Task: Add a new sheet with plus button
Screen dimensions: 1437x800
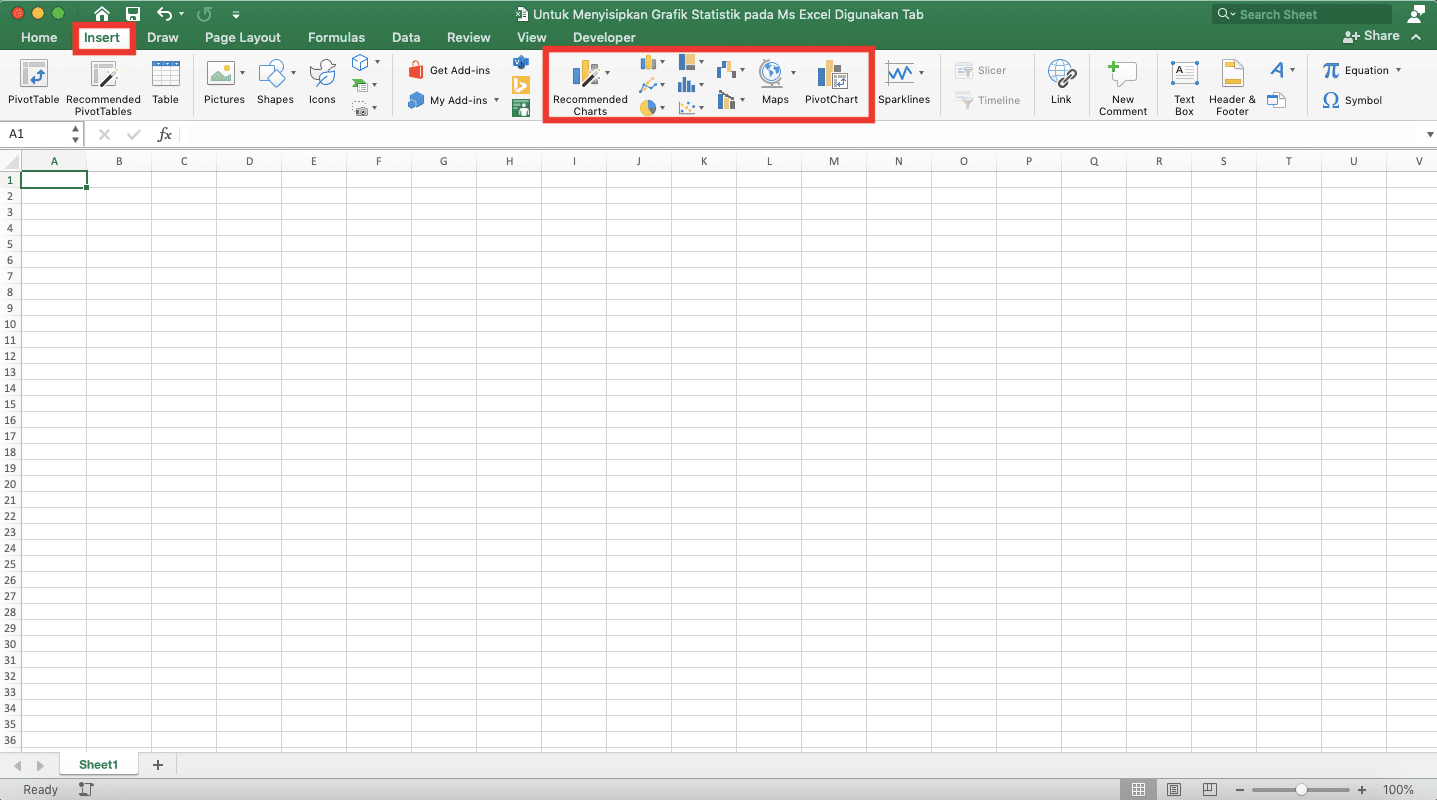Action: point(157,765)
